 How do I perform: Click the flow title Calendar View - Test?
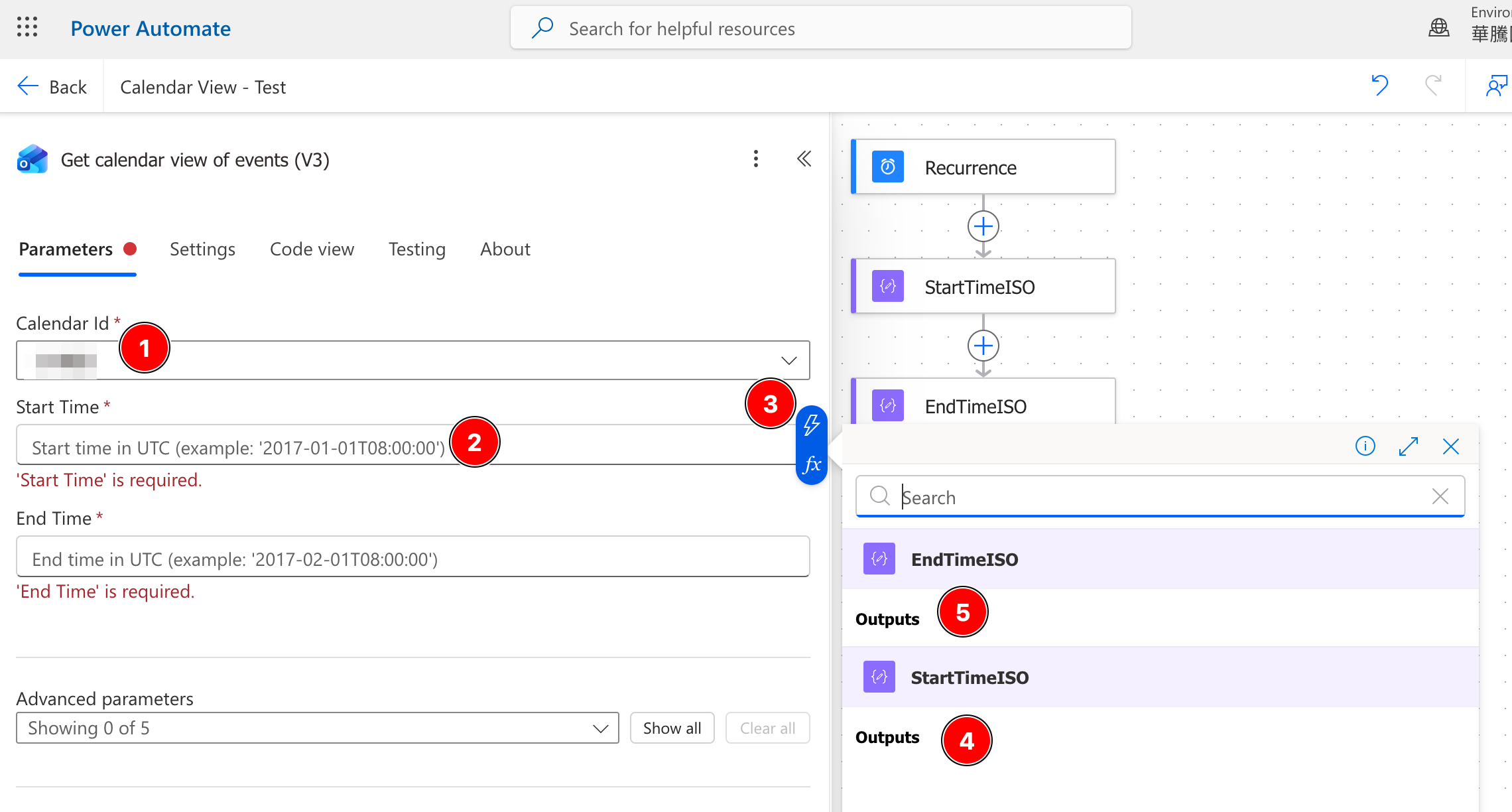pyautogui.click(x=203, y=87)
